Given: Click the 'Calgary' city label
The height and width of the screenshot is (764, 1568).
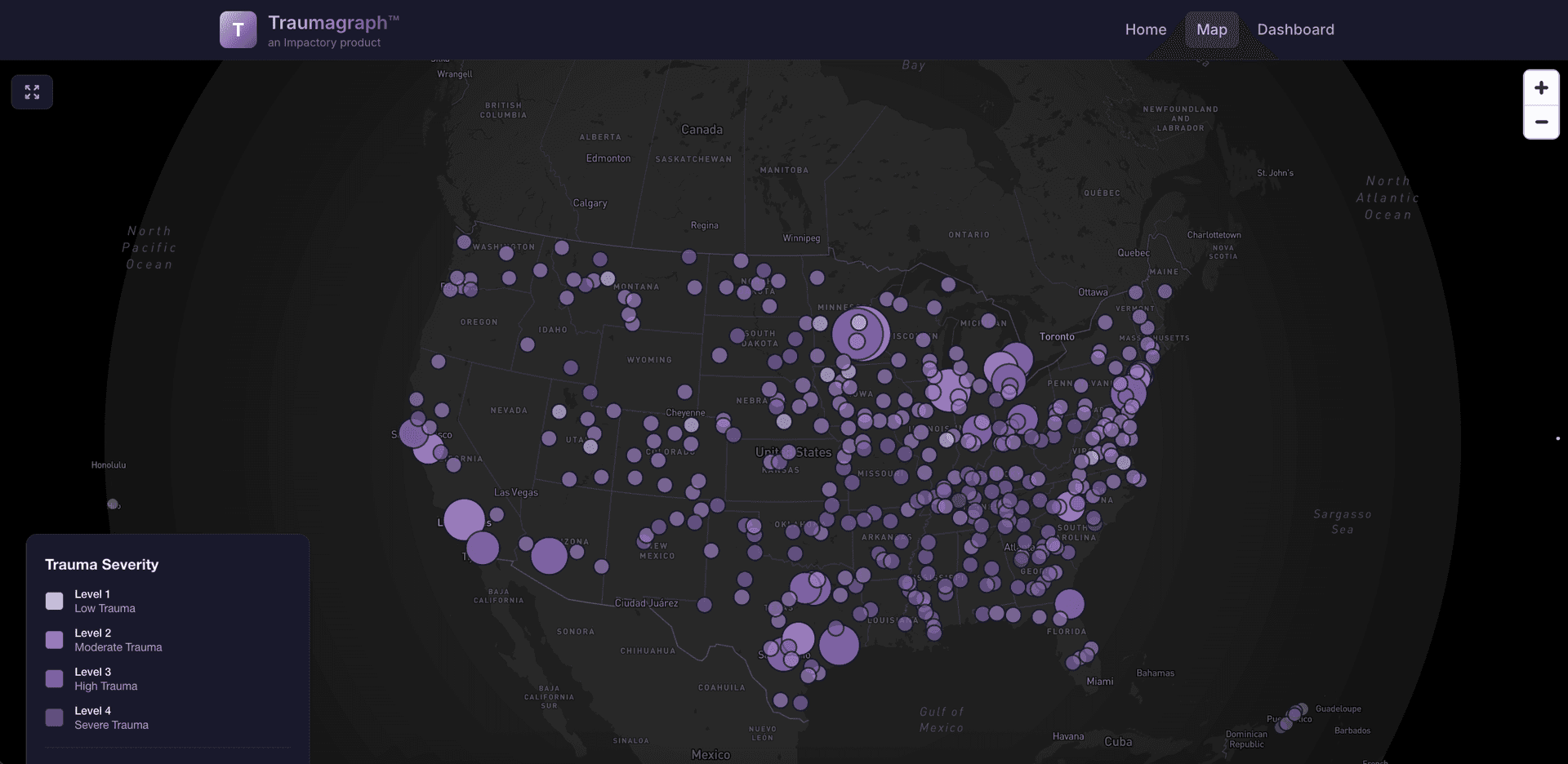Looking at the screenshot, I should (590, 203).
